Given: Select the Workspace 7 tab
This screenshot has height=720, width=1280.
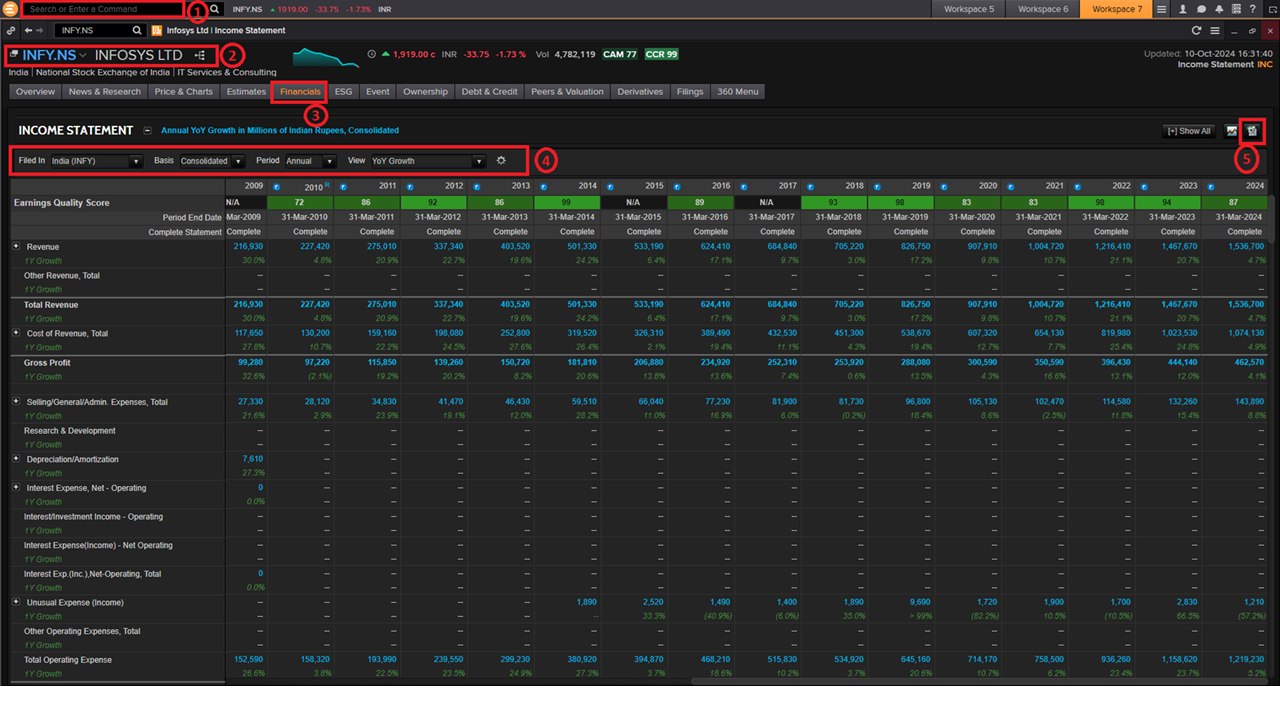Looking at the screenshot, I should click(1116, 9).
